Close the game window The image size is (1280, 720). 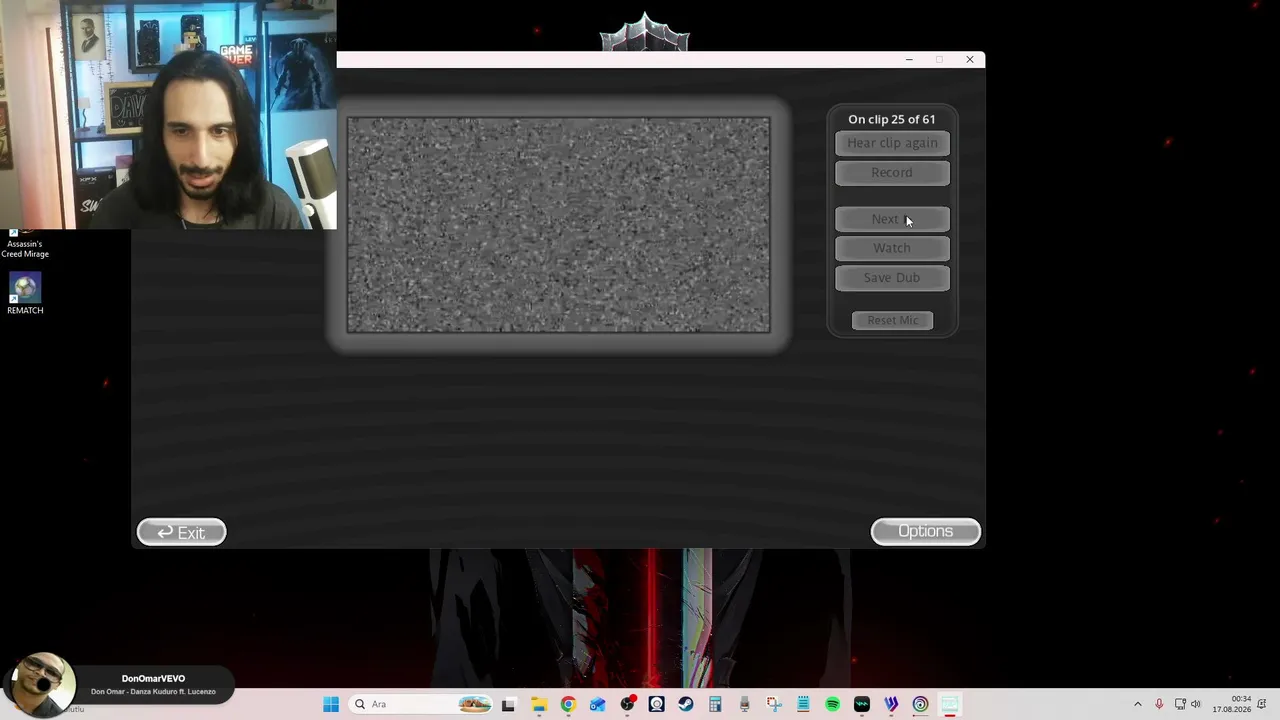coord(969,60)
